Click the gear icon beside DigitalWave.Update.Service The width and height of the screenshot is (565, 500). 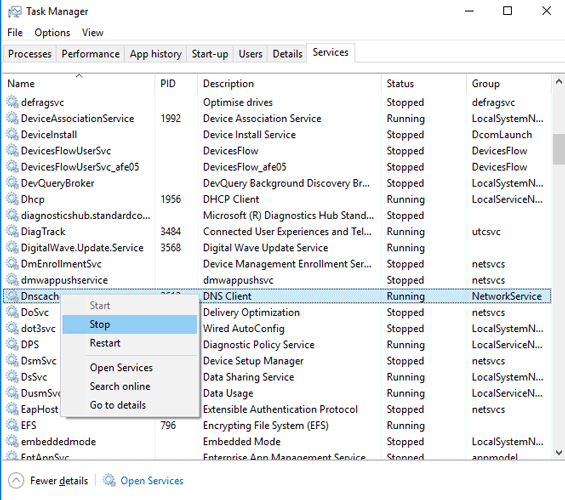12,247
